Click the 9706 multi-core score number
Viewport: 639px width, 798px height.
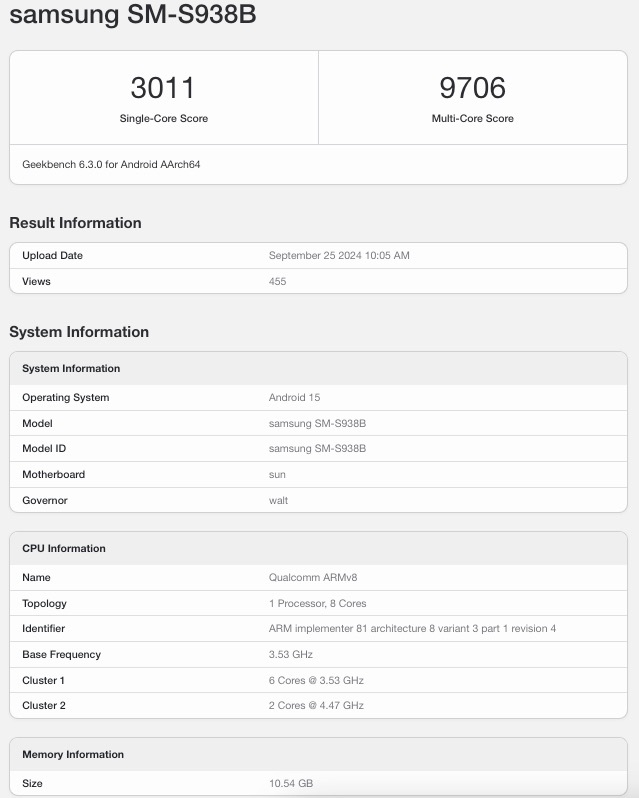(x=472, y=88)
